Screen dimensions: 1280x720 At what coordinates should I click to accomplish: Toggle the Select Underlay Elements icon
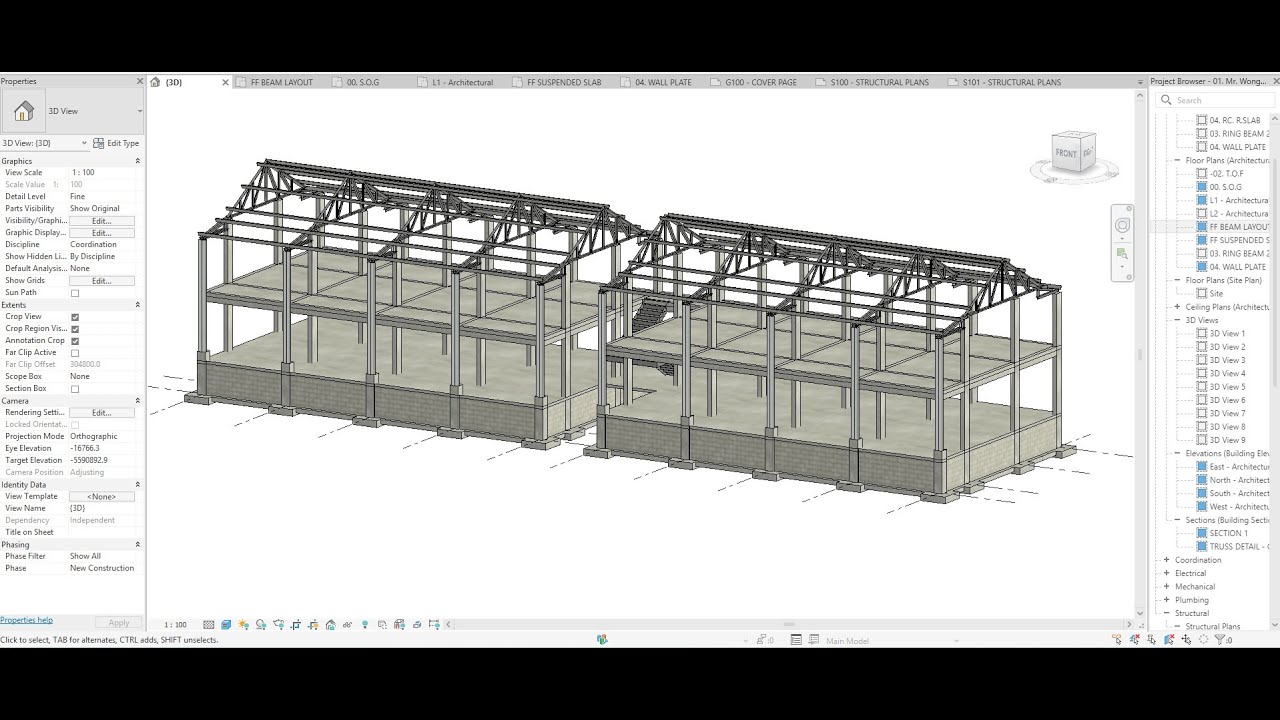pyautogui.click(x=1135, y=640)
